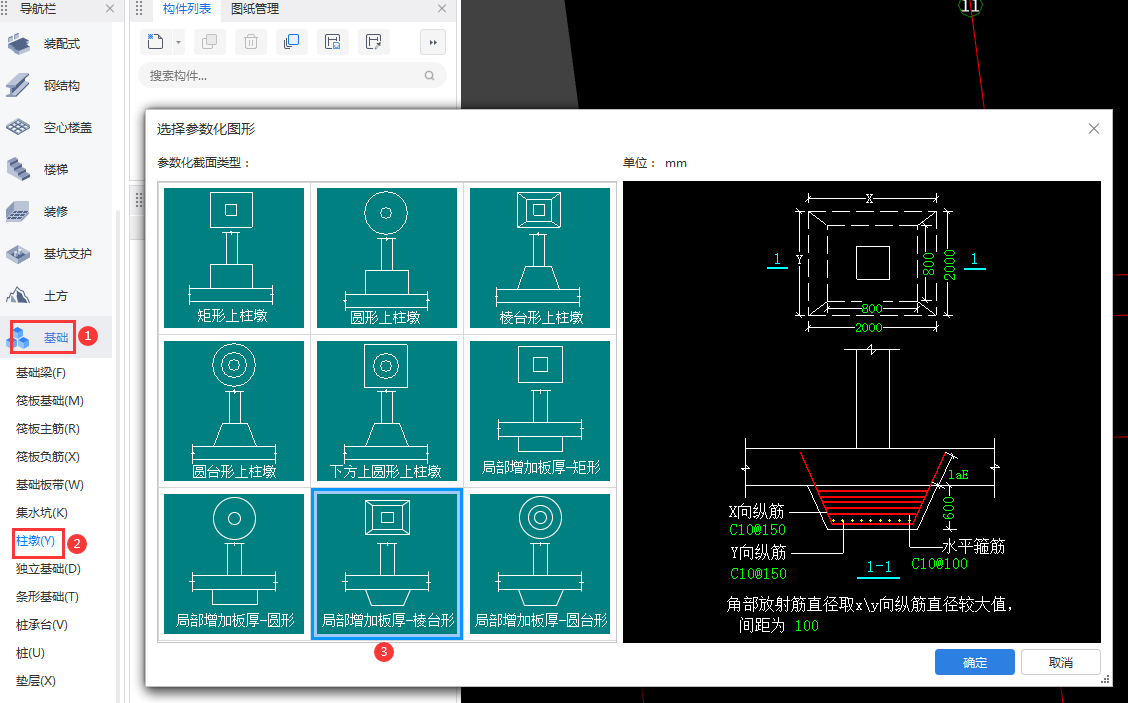Click the delete trash icon in component toolbar
This screenshot has width=1128, height=703.
(250, 42)
